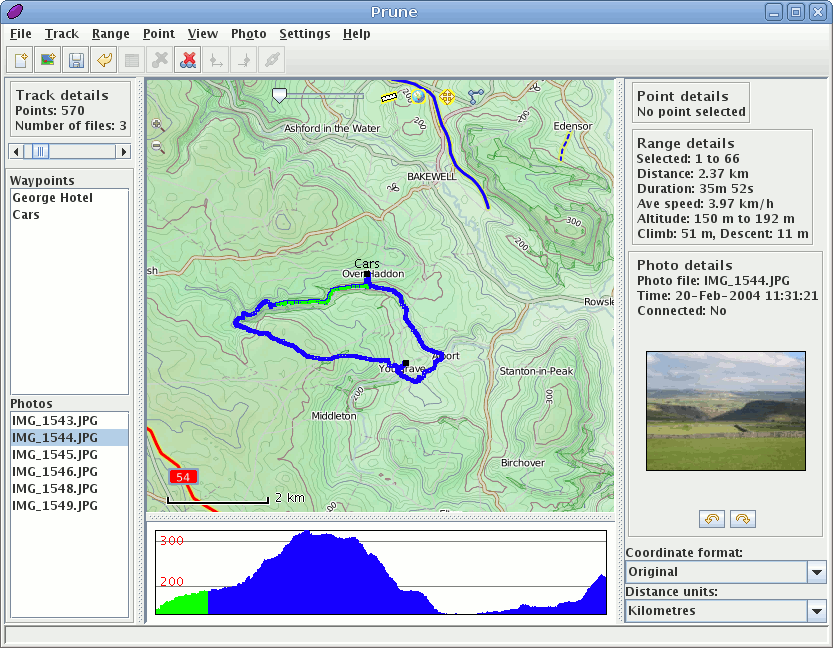Click the open file toolbar icon
This screenshot has width=833, height=648.
pyautogui.click(x=20, y=60)
